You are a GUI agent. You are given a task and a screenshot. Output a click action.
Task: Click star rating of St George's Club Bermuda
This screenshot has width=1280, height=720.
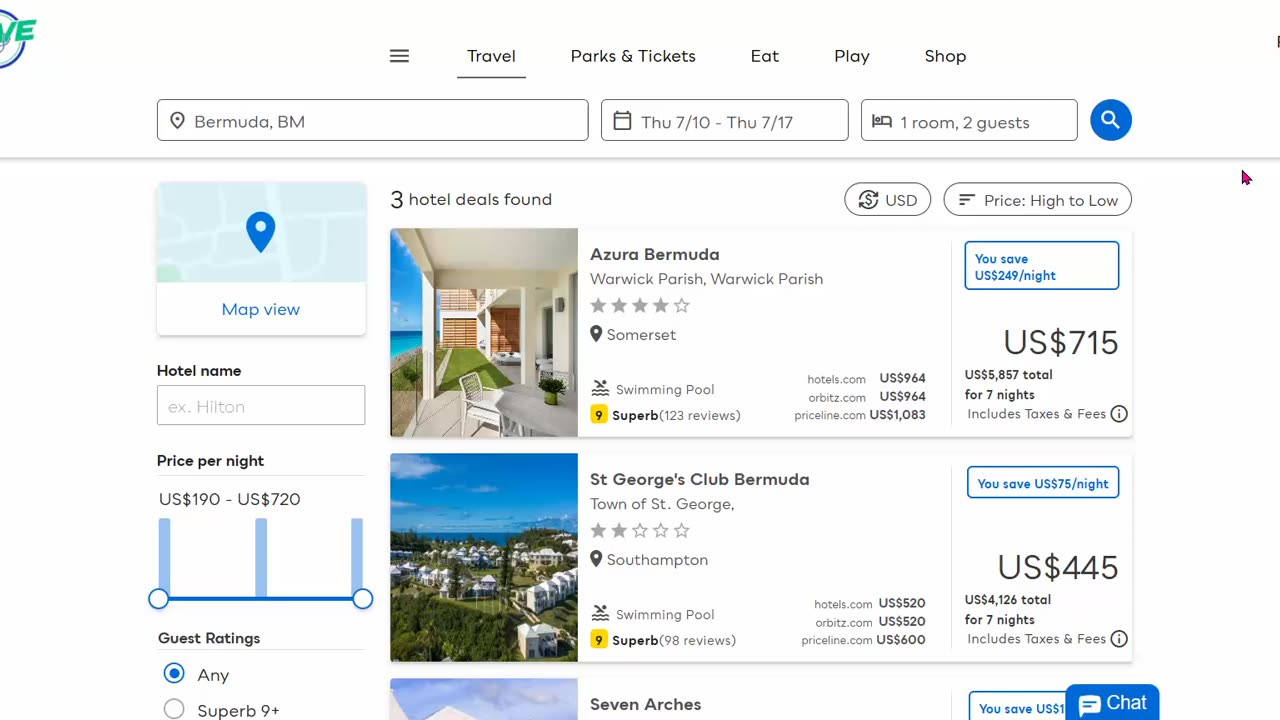pos(640,531)
